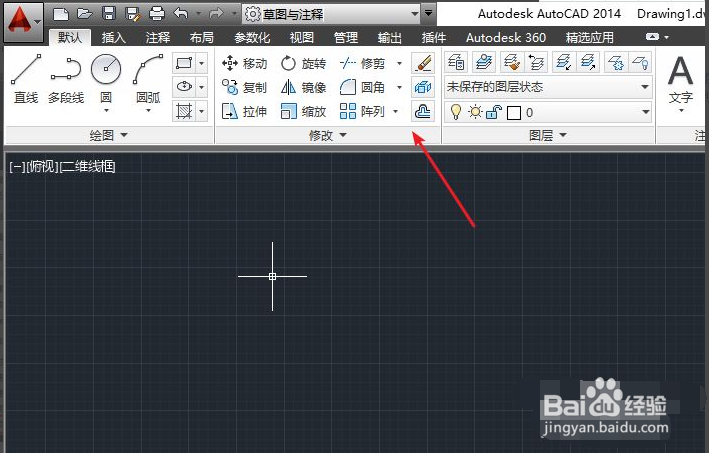Expand the 修剪 trim flyout arrow
Screen dimensions: 709x453
point(399,63)
